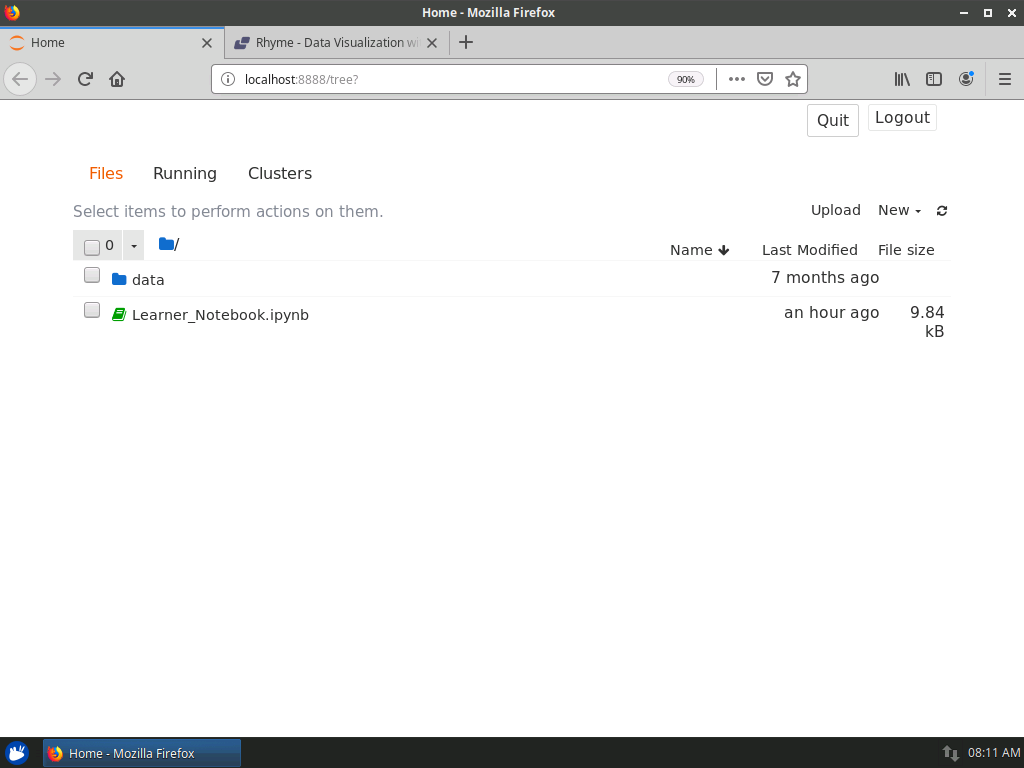This screenshot has width=1024, height=768.
Task: Click the Name sort arrow
Action: pos(724,250)
